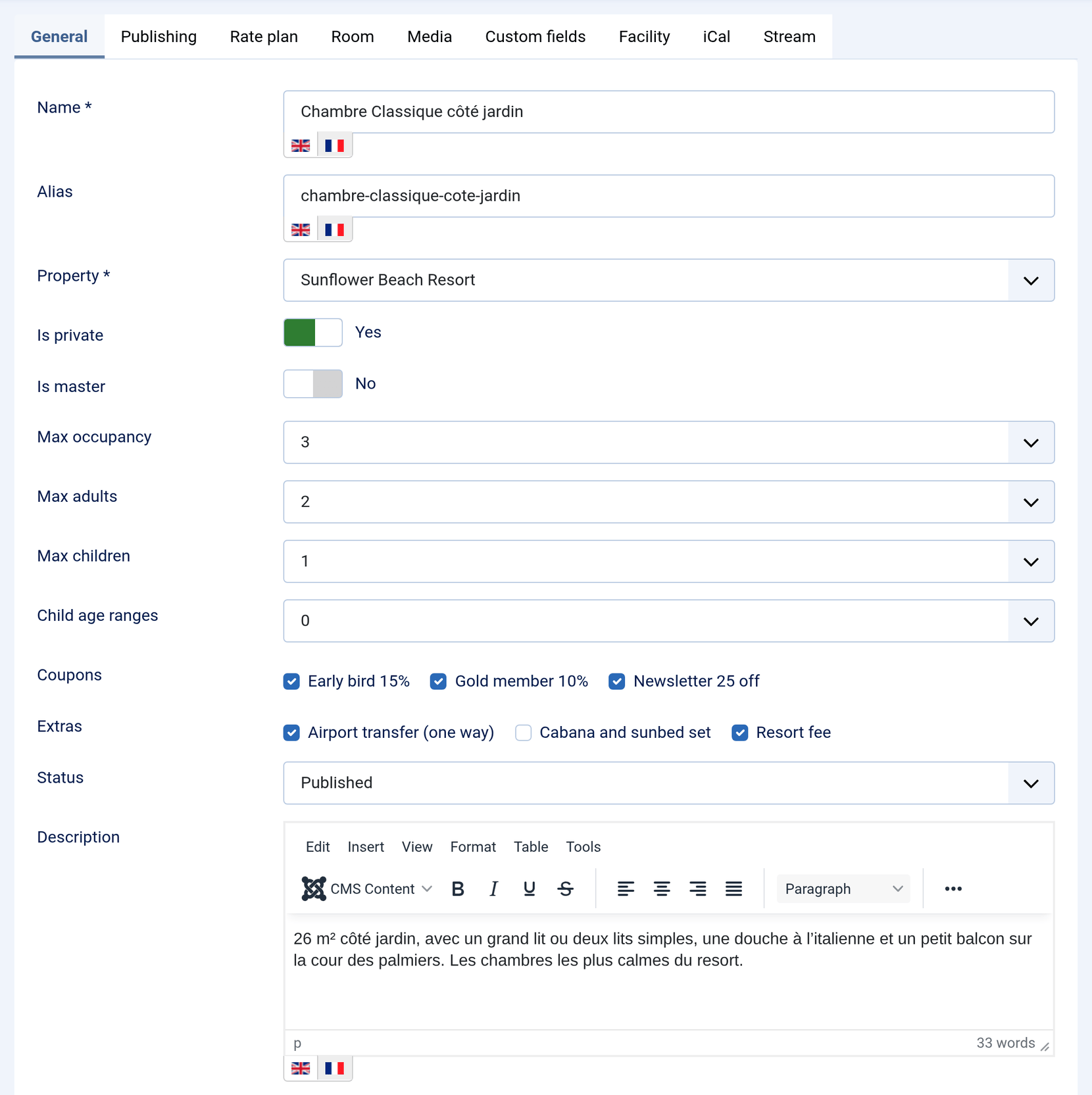Align text left in the editor
This screenshot has height=1095, width=1092.
(626, 889)
